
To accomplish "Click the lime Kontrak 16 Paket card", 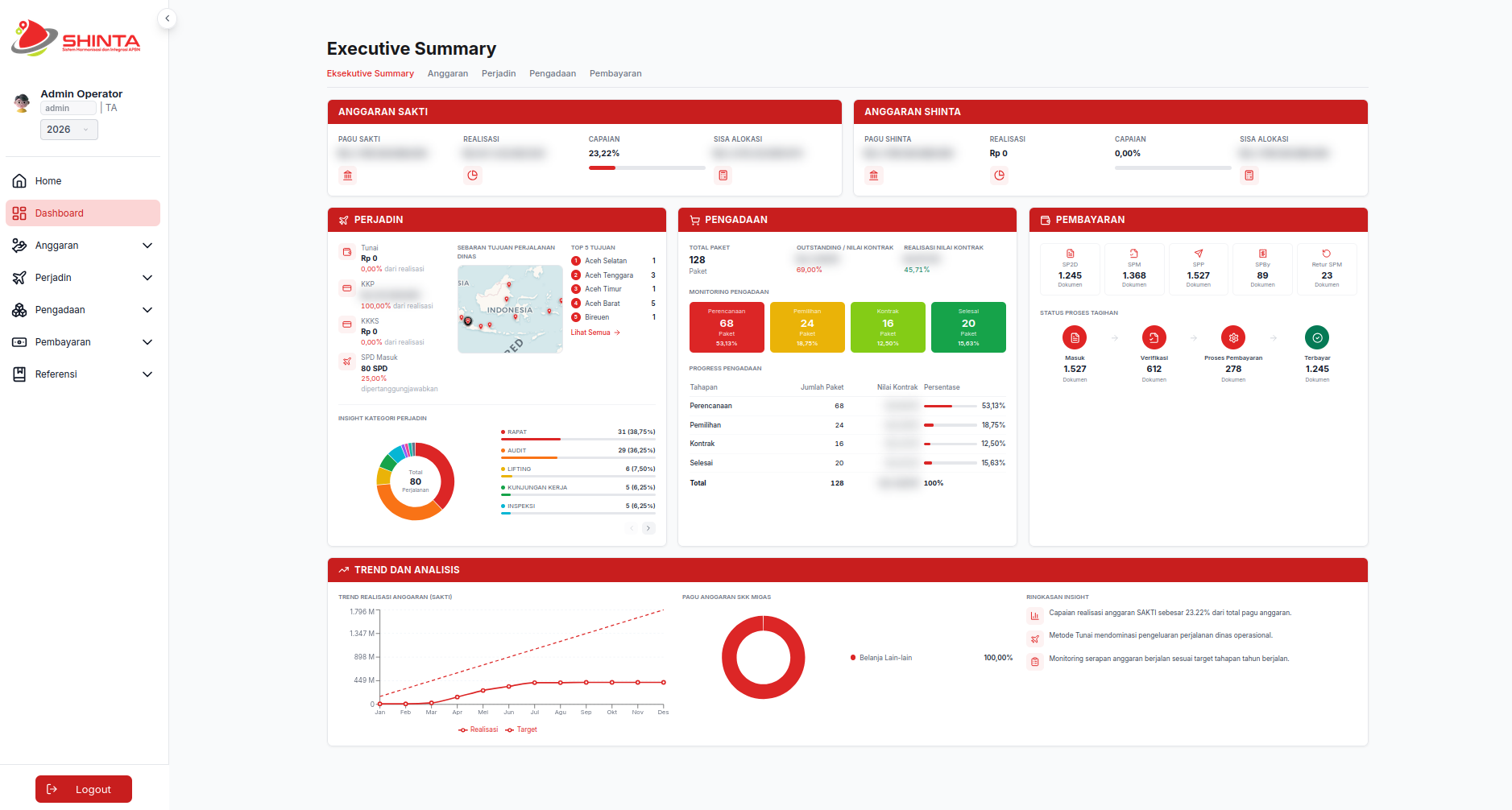I will tap(888, 327).
